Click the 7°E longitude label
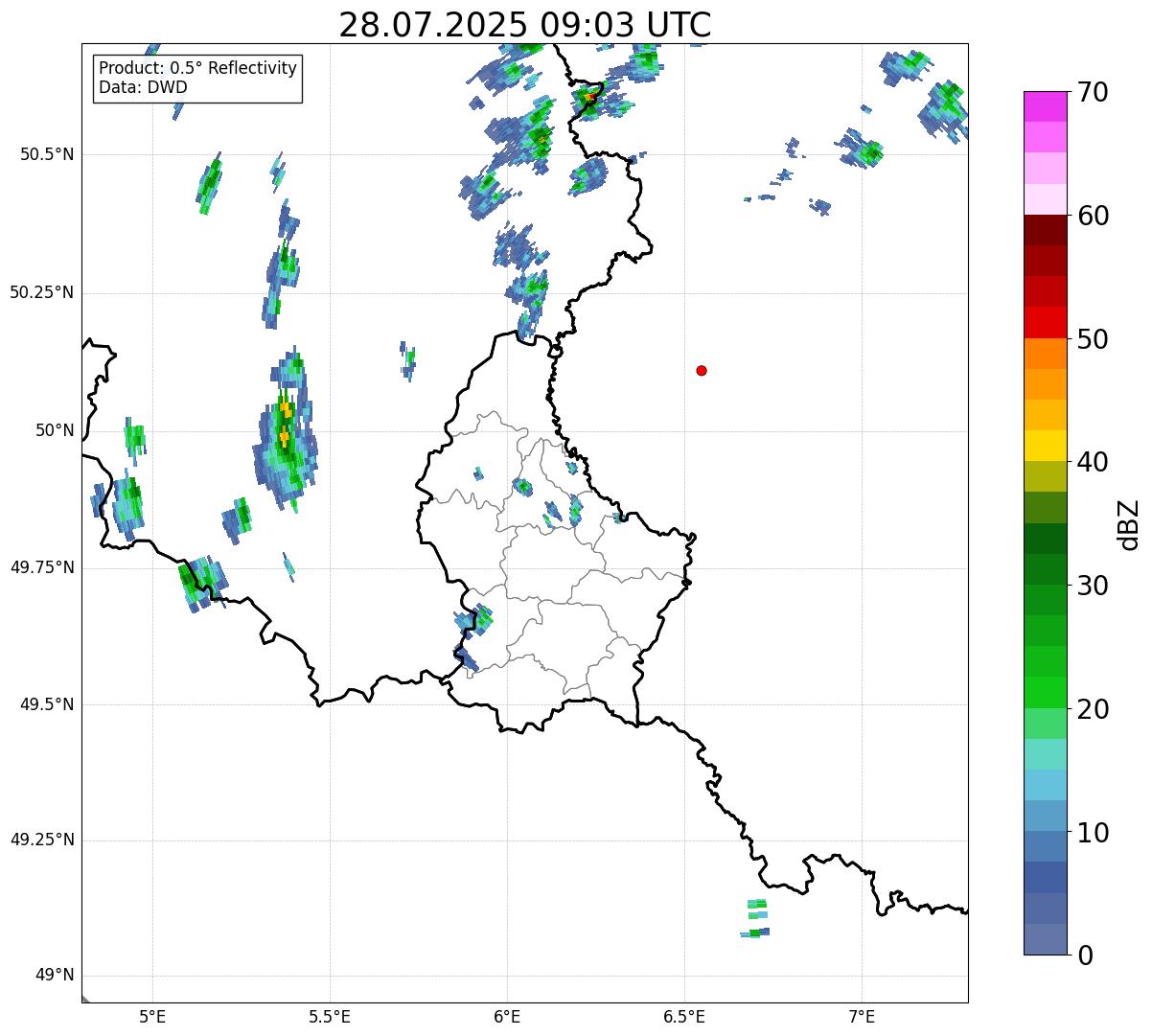 pyautogui.click(x=862, y=1017)
